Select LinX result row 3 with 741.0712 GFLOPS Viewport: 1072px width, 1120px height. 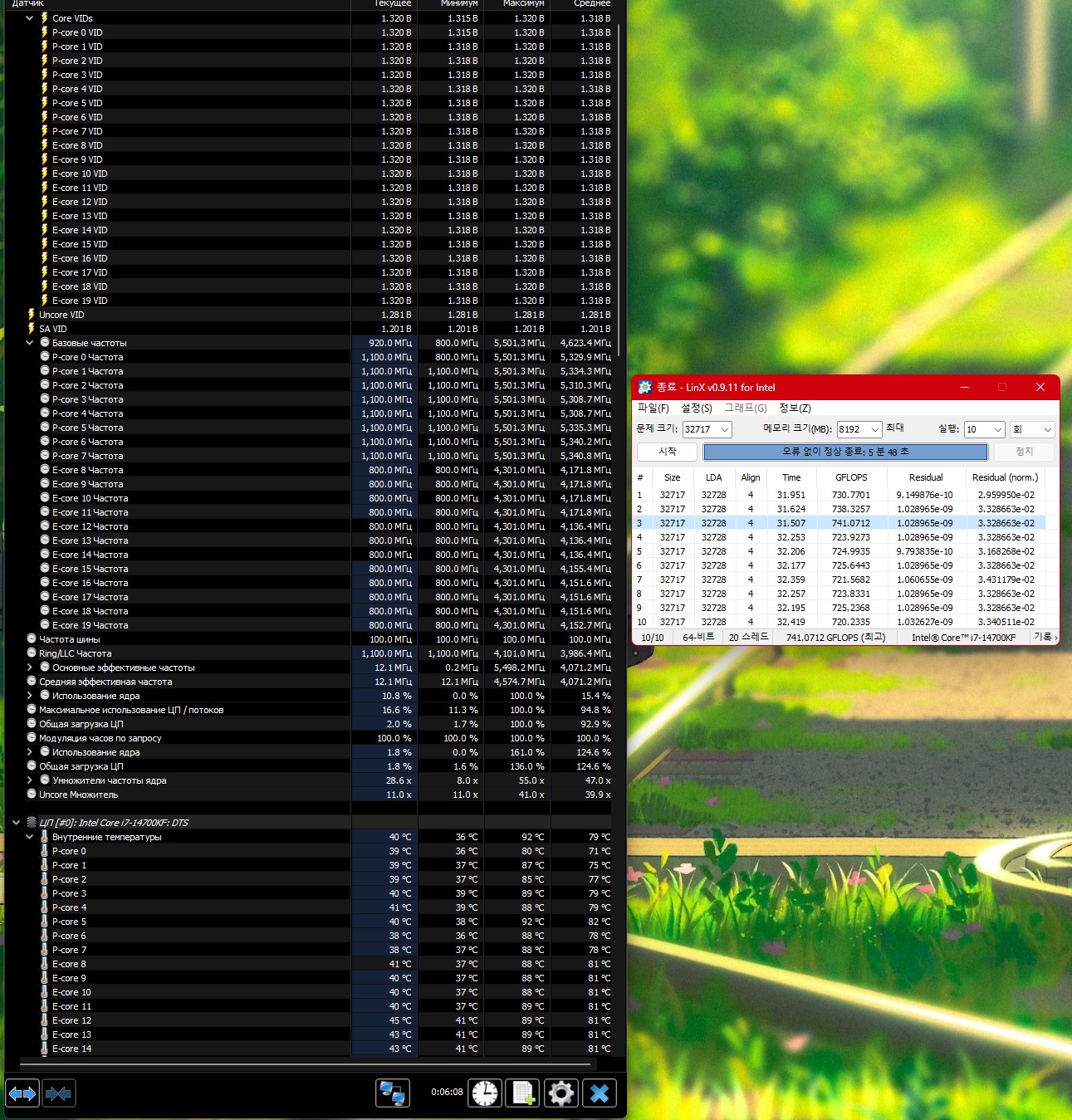coord(839,523)
